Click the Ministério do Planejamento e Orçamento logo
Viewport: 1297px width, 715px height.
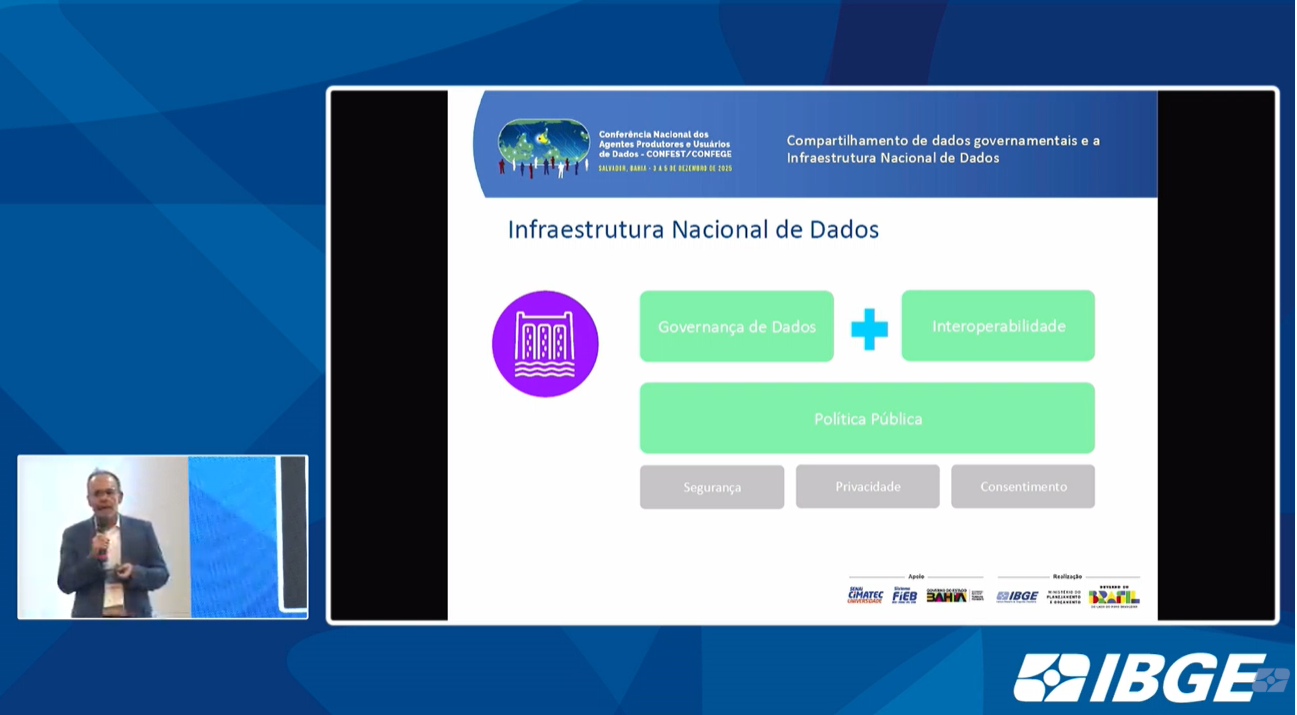click(x=1064, y=597)
